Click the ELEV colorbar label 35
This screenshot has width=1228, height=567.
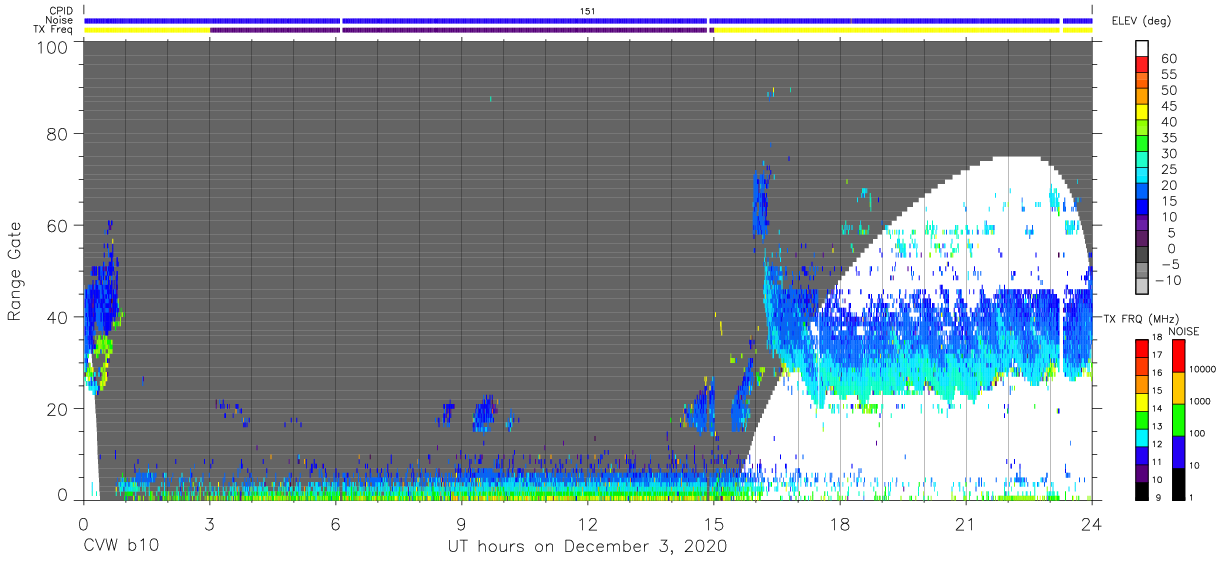coord(1168,138)
